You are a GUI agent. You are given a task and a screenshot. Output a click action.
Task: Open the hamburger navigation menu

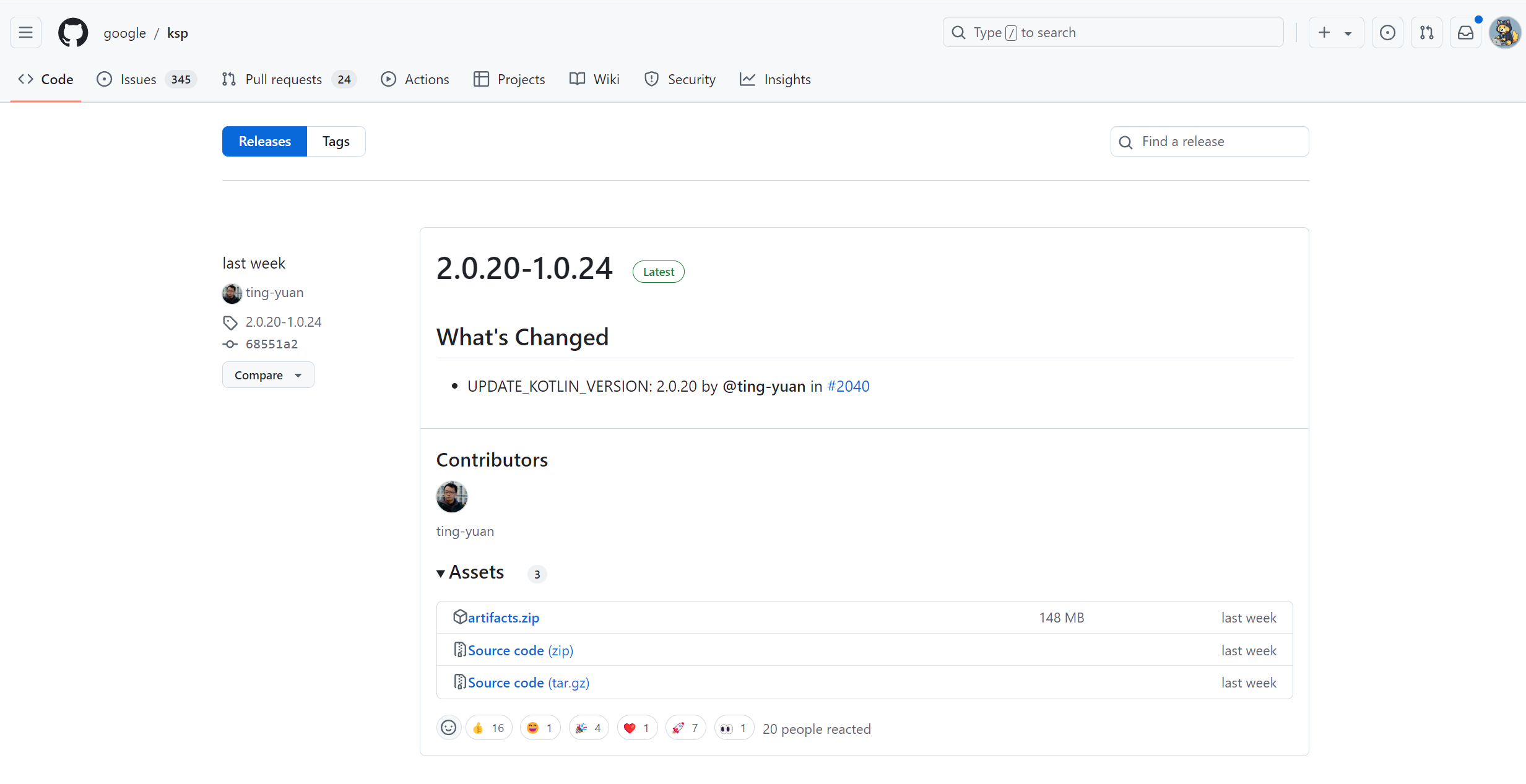[x=25, y=32]
